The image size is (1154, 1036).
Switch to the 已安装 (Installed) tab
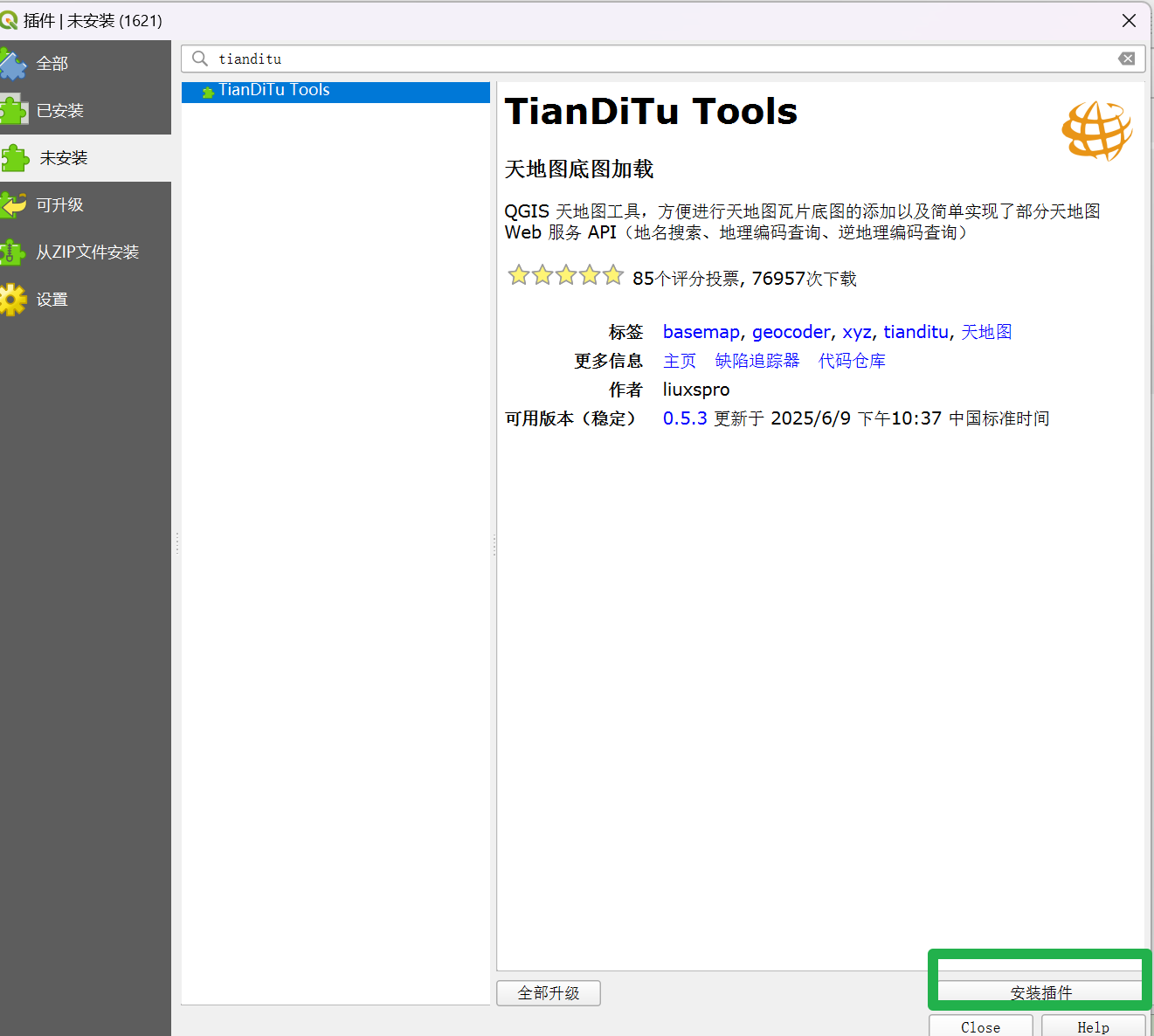click(x=86, y=111)
